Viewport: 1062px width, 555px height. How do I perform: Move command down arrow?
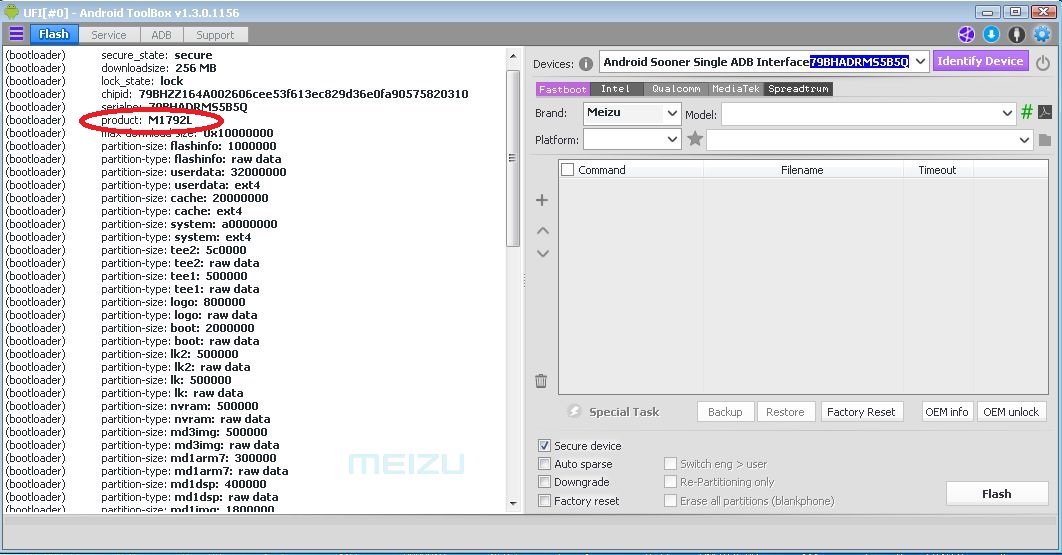coord(543,253)
